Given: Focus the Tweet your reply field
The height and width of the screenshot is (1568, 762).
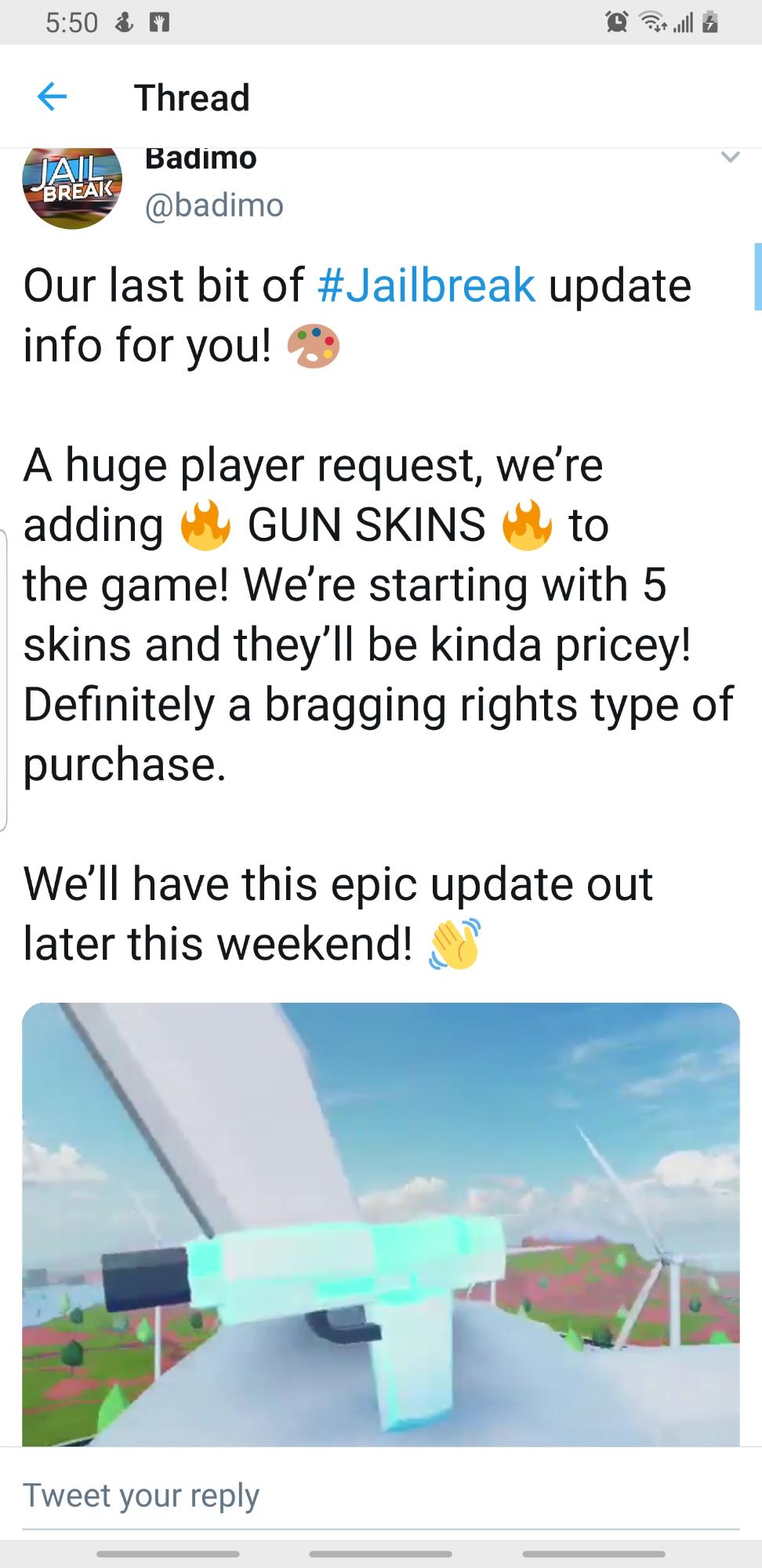Looking at the screenshot, I should [x=381, y=1496].
